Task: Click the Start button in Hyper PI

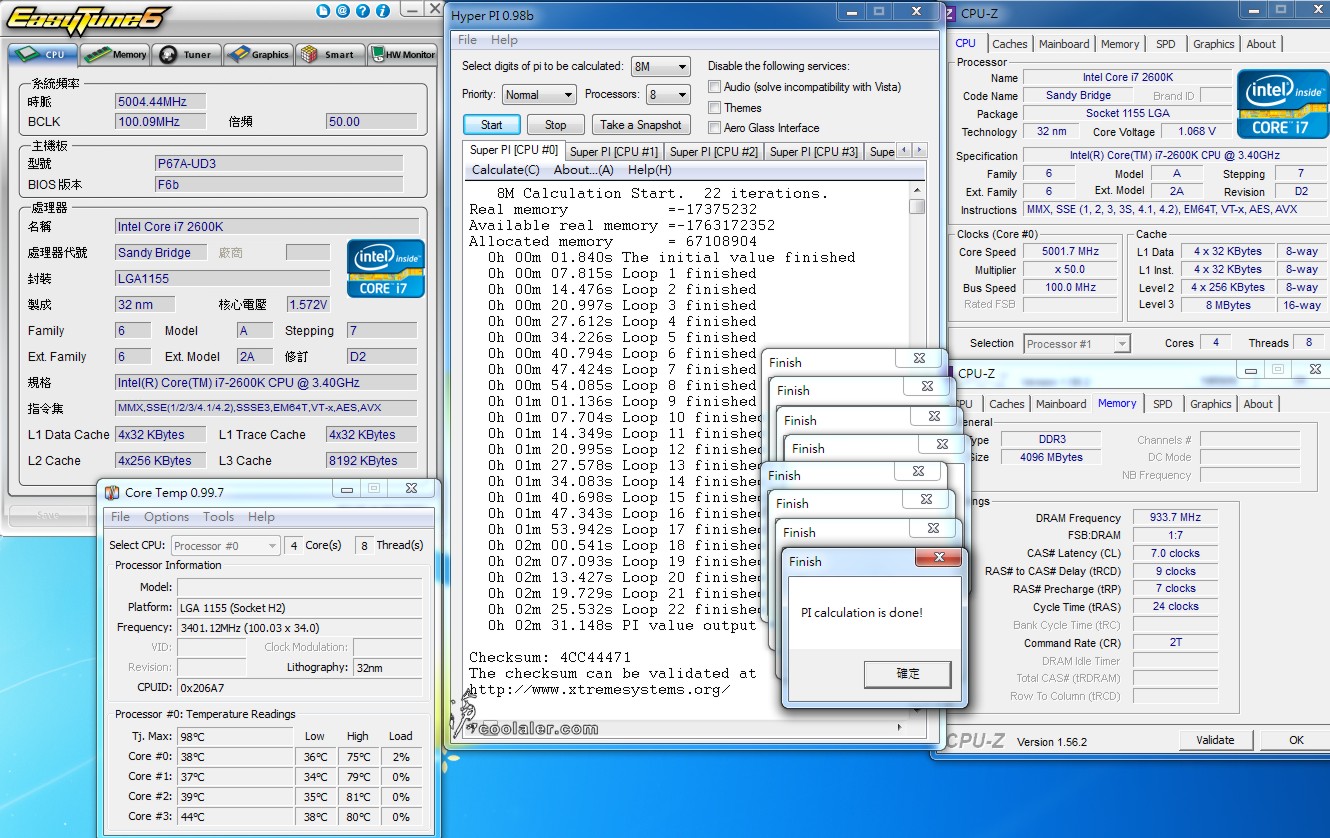Action: pos(492,125)
